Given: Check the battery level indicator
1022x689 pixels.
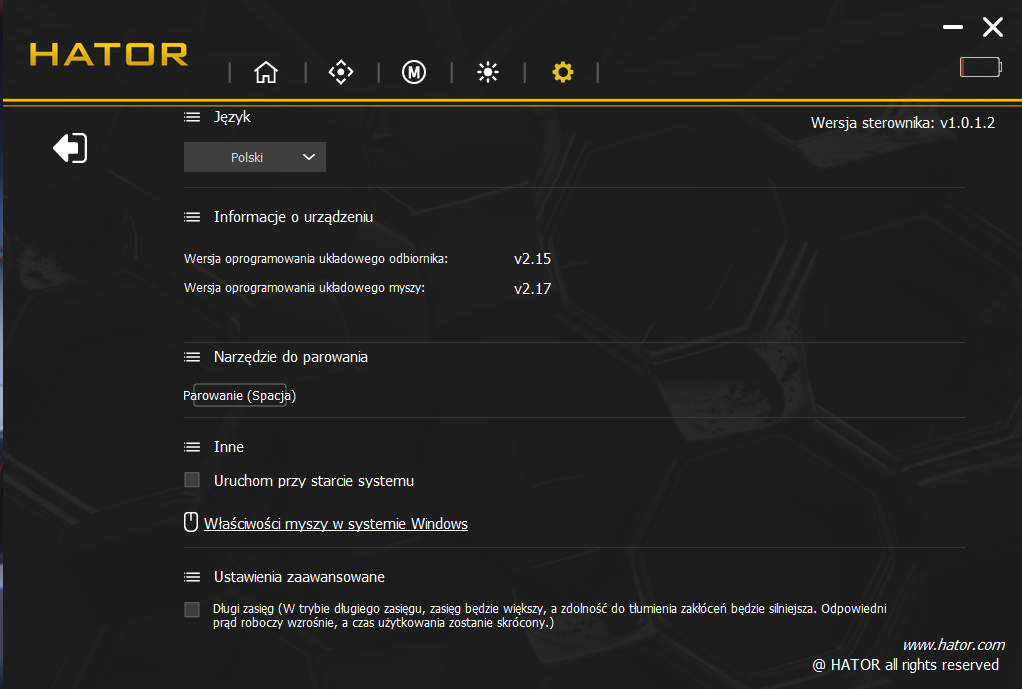Looking at the screenshot, I should pos(980,67).
